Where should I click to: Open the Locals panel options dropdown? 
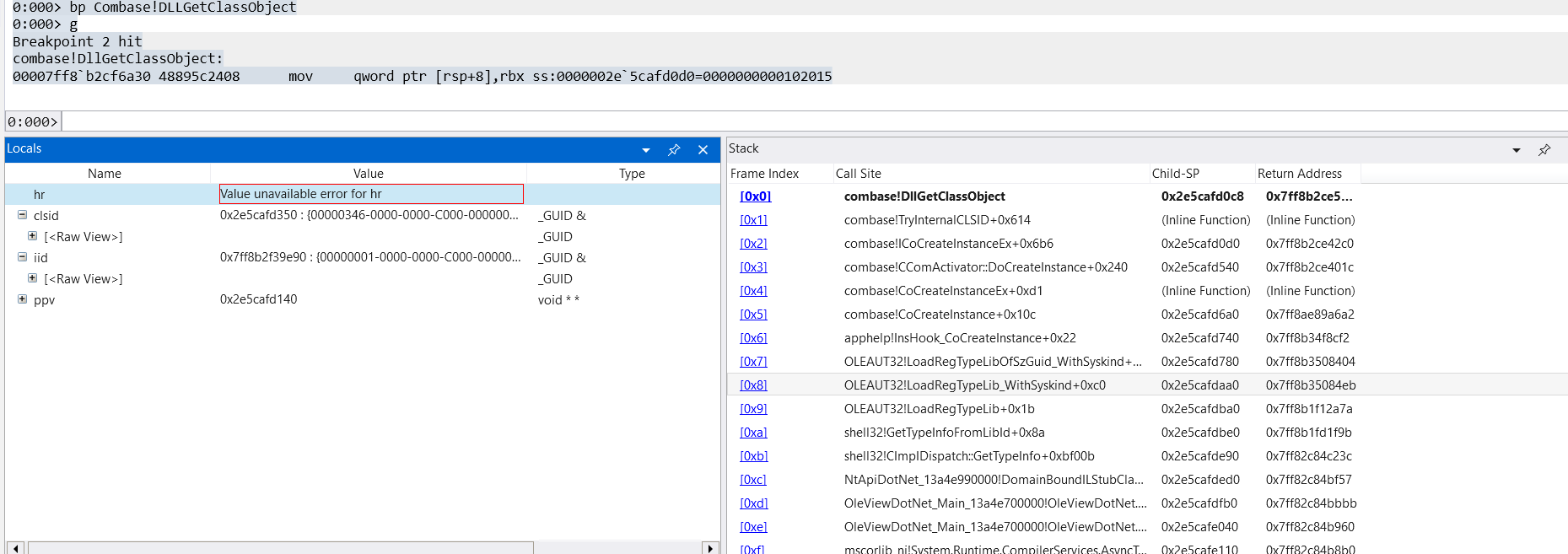pyautogui.click(x=646, y=150)
